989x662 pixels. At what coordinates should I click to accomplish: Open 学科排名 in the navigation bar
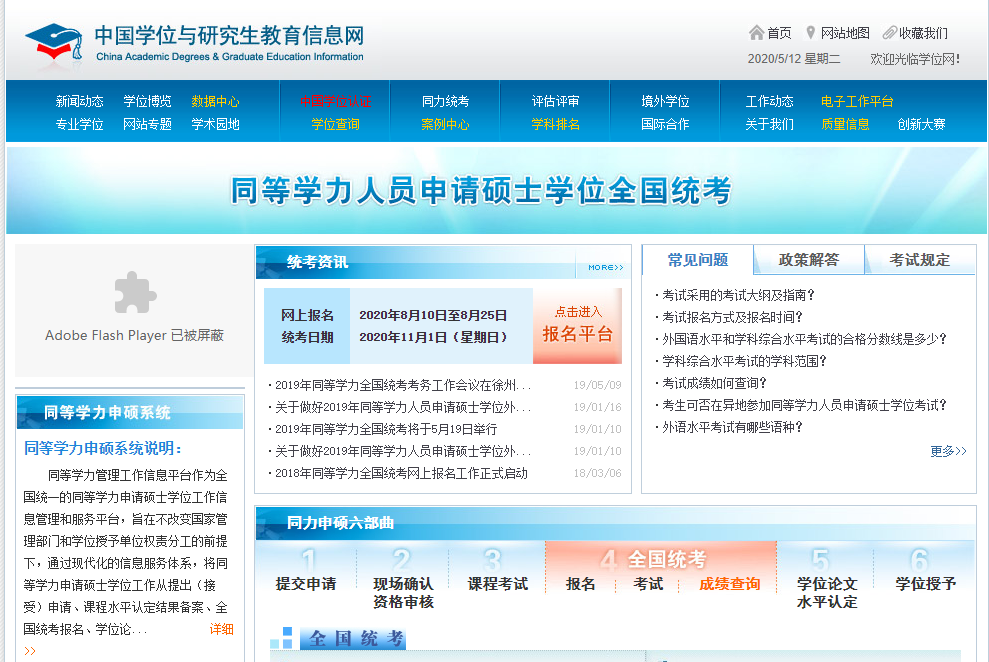pos(555,124)
